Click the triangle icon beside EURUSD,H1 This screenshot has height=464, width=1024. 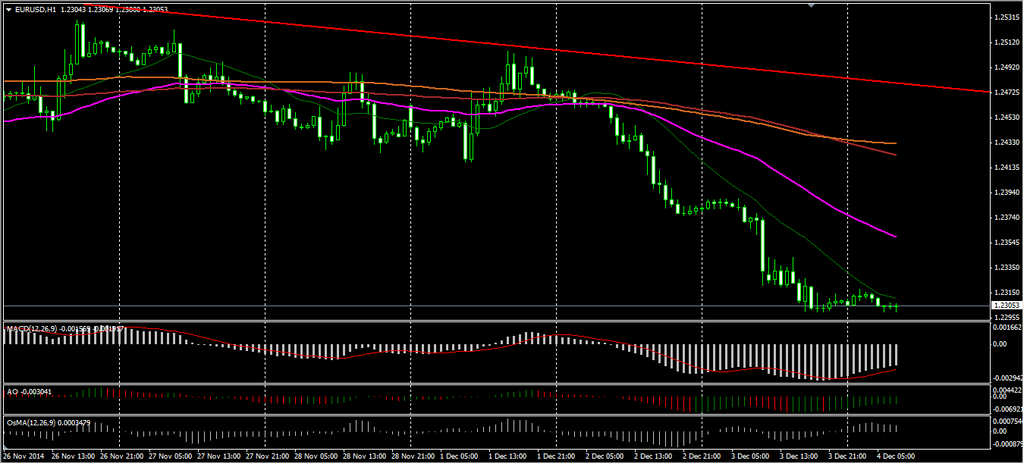tap(7, 9)
